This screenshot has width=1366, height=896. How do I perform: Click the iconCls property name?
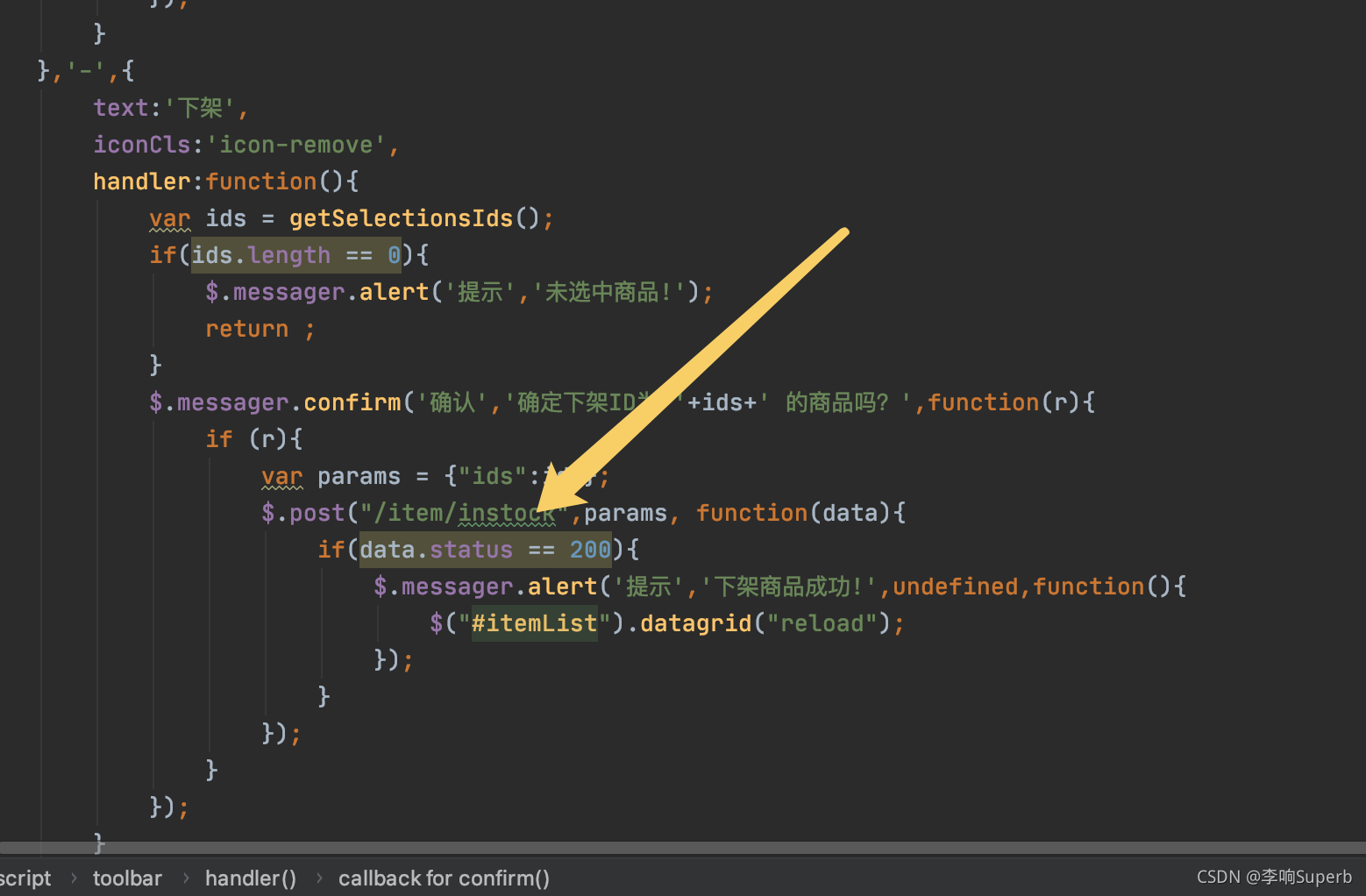pyautogui.click(x=142, y=145)
